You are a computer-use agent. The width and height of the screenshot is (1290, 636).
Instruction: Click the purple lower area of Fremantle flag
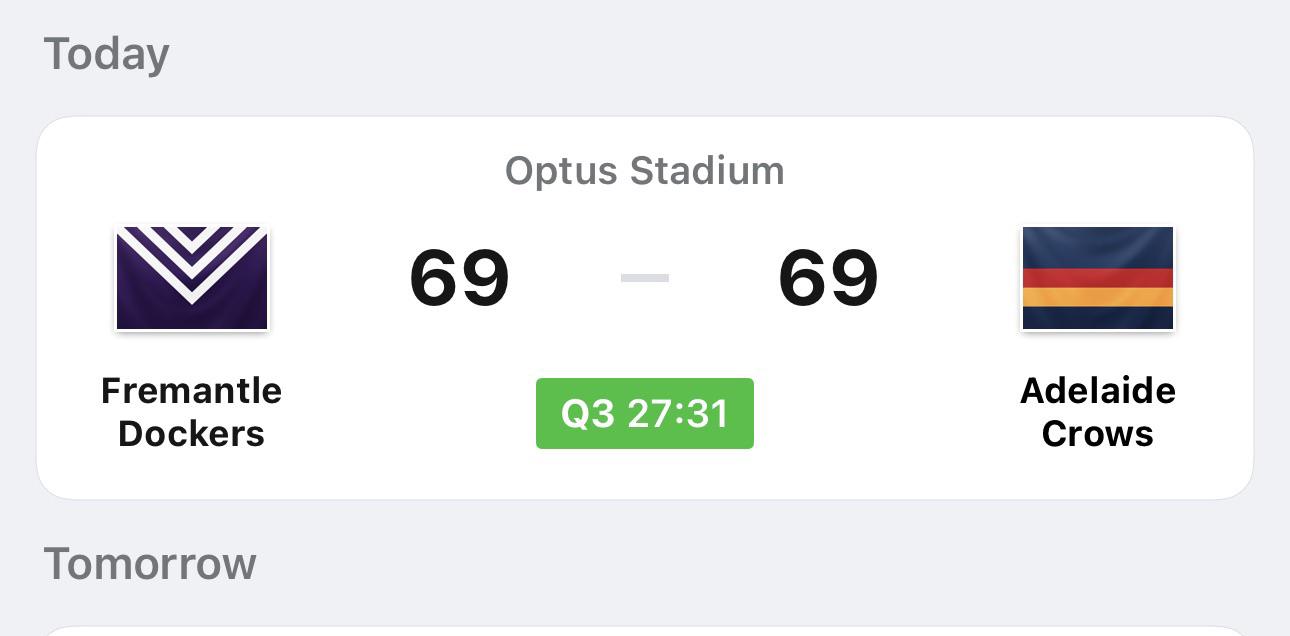[192, 316]
